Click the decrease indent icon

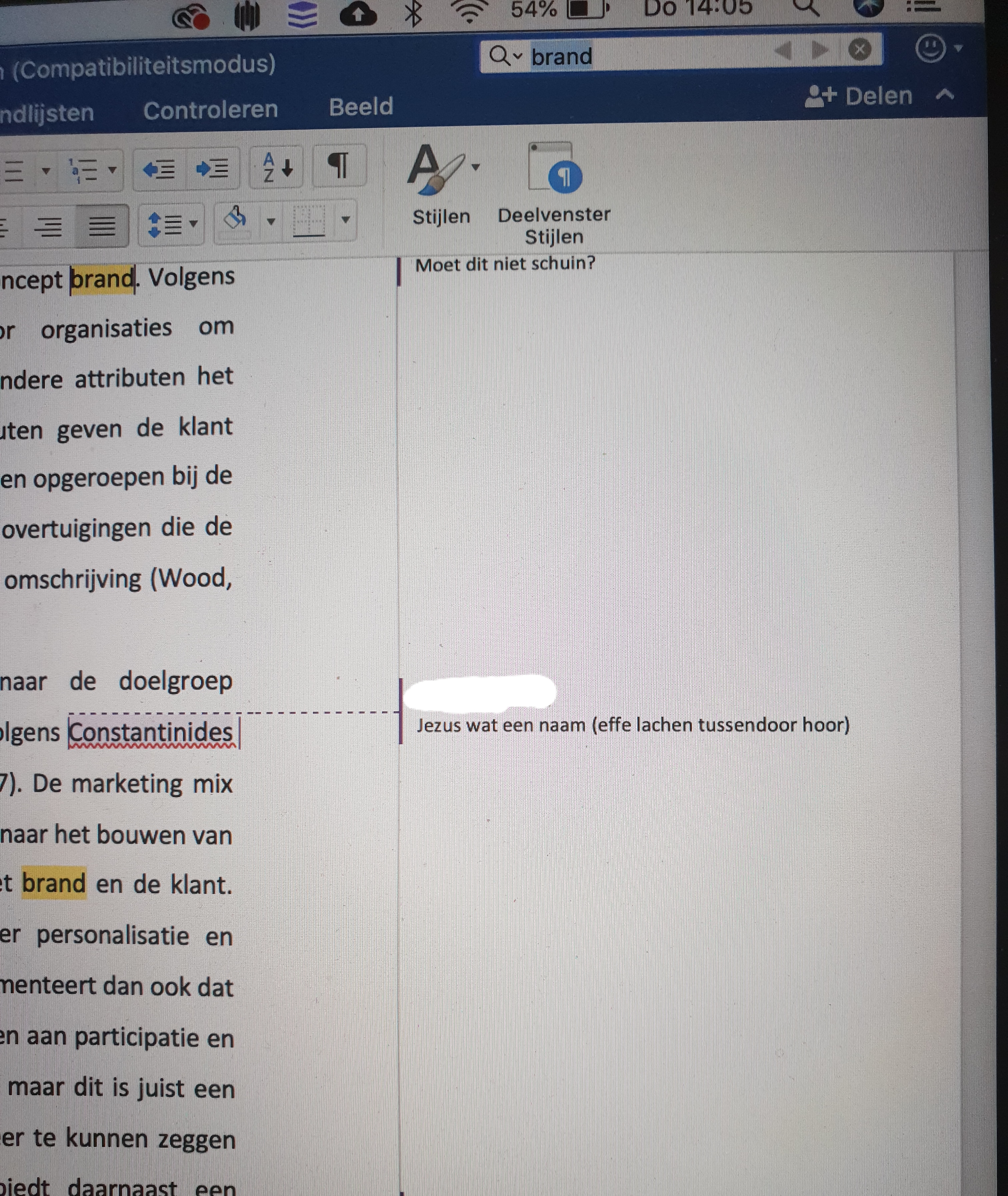coord(159,169)
